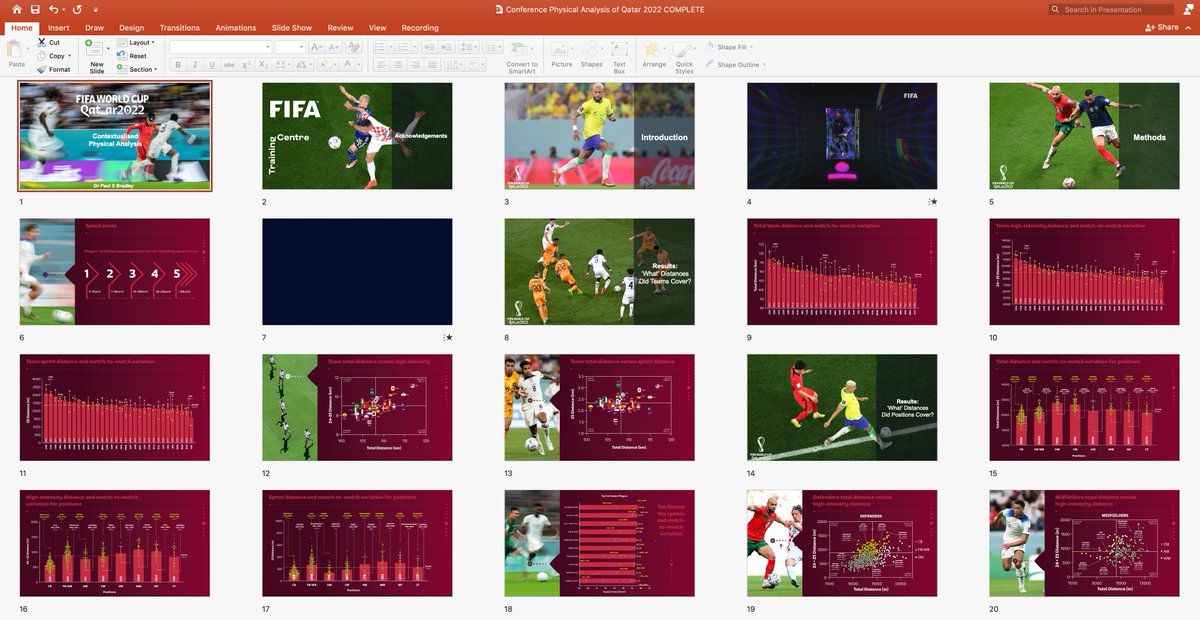Select slide 8 Results thumbnail

[x=599, y=272]
